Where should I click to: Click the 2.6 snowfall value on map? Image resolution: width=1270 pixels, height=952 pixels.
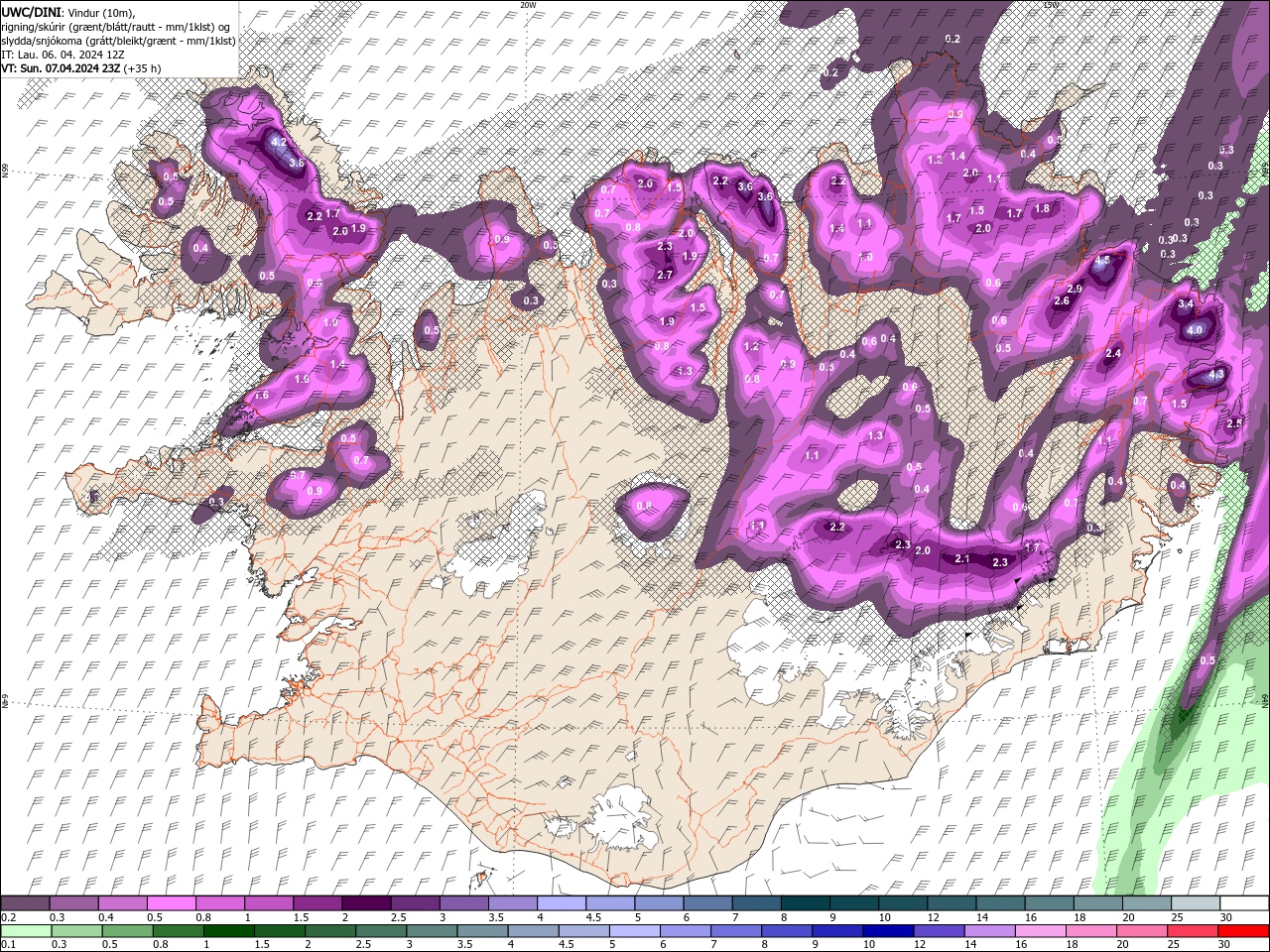(1062, 301)
